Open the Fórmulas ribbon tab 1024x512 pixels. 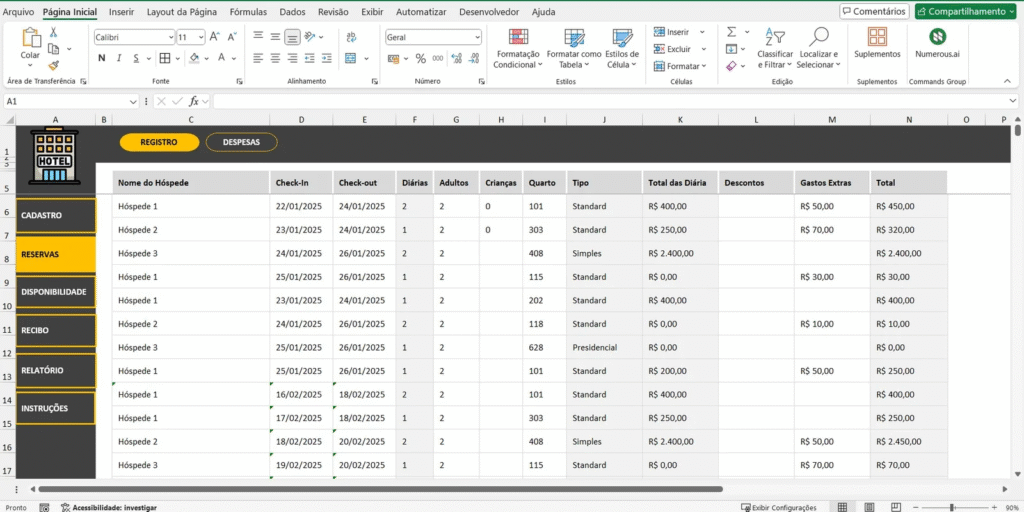248,12
